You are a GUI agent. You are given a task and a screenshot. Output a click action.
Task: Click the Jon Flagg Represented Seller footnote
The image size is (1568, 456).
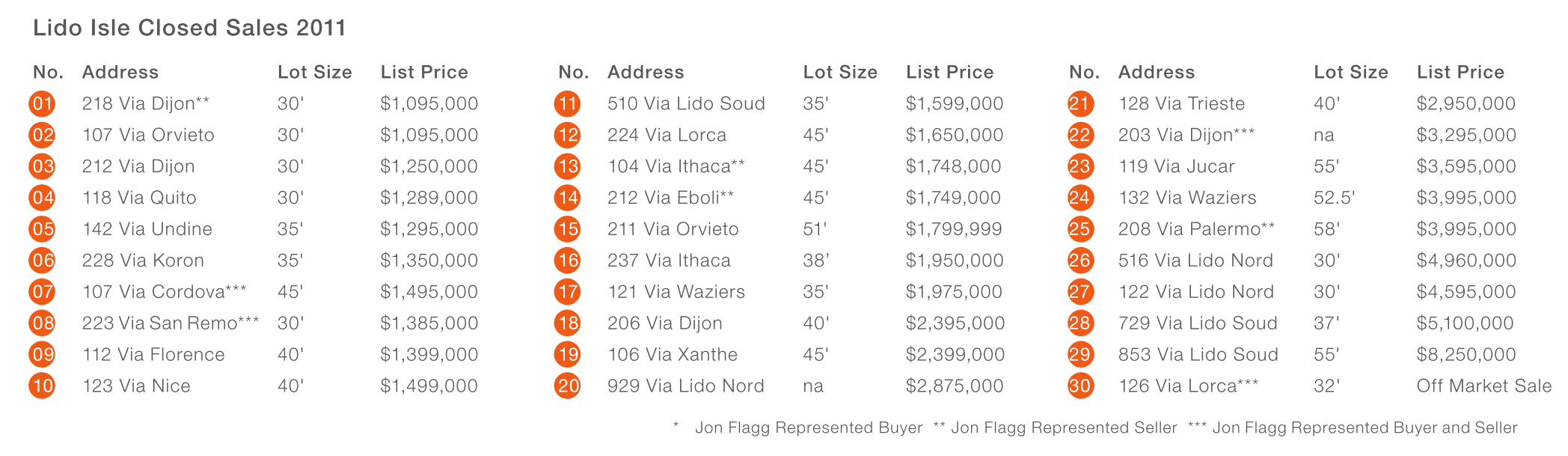coord(1055,428)
